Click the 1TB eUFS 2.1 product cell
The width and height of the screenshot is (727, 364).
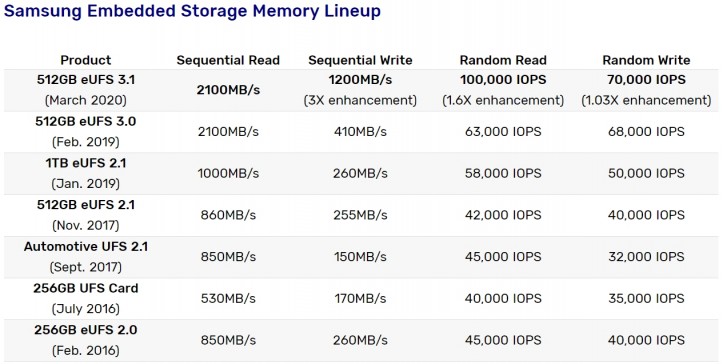pos(86,173)
